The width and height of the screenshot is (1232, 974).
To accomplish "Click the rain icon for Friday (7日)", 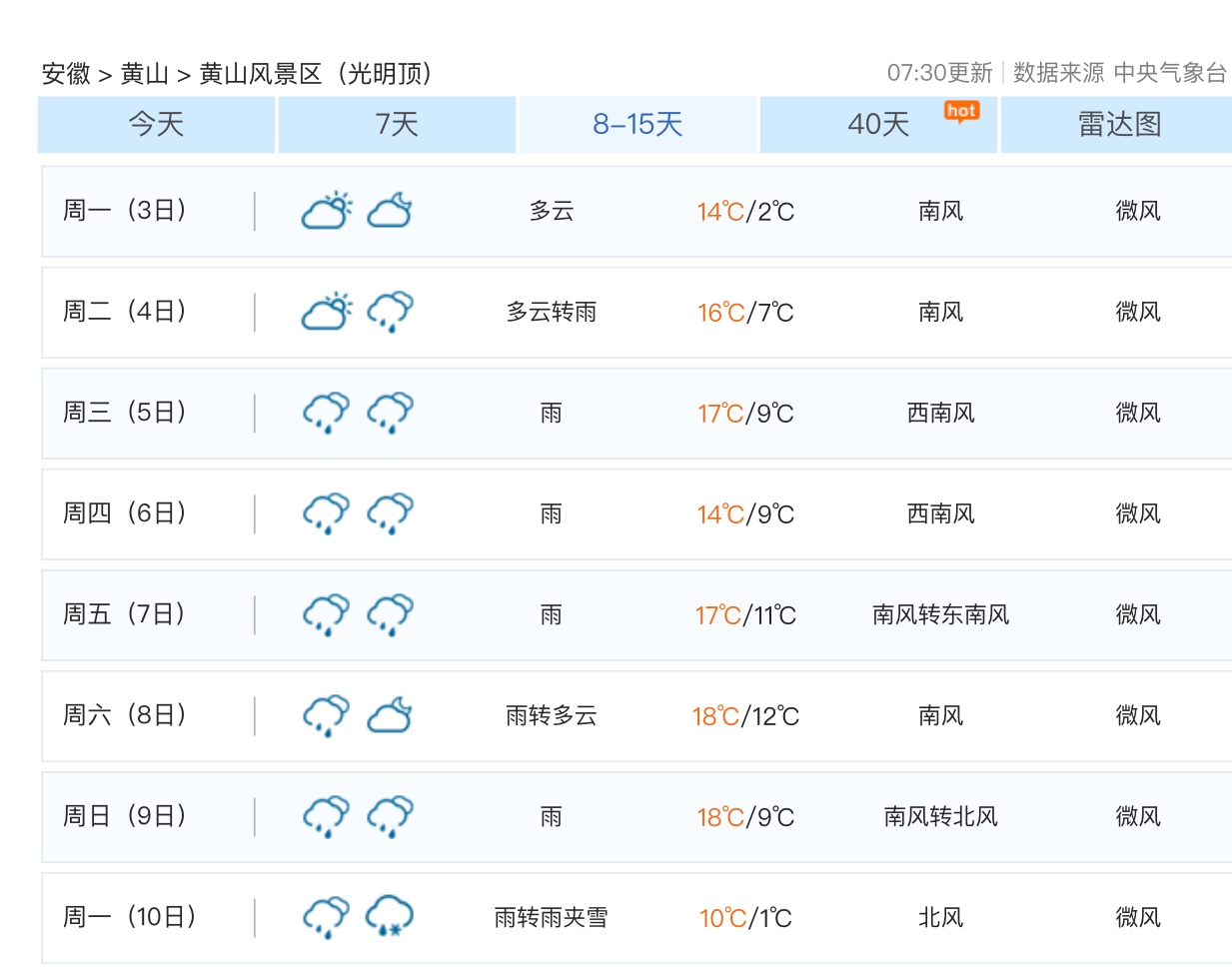I will (324, 613).
